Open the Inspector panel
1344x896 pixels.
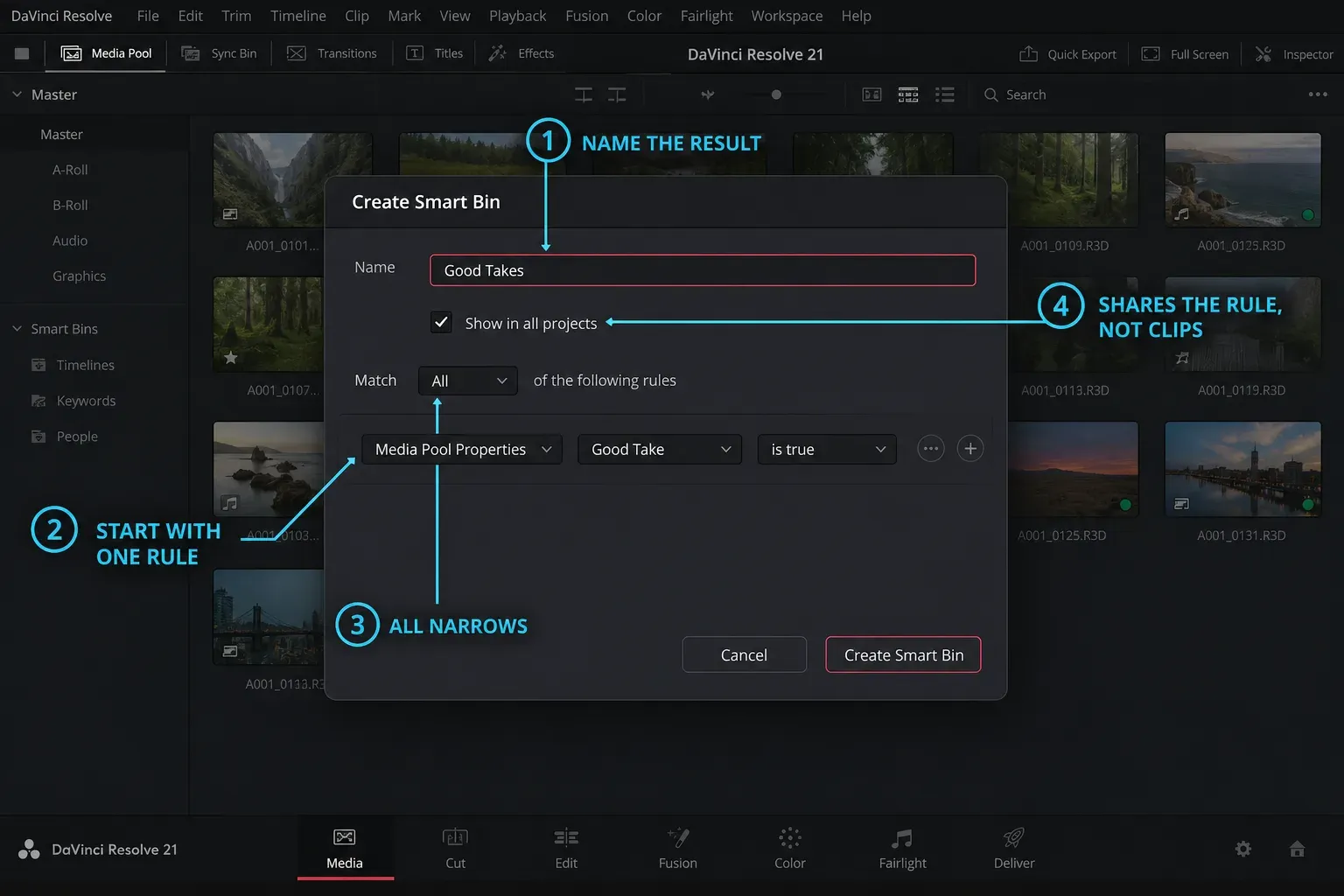[1294, 54]
